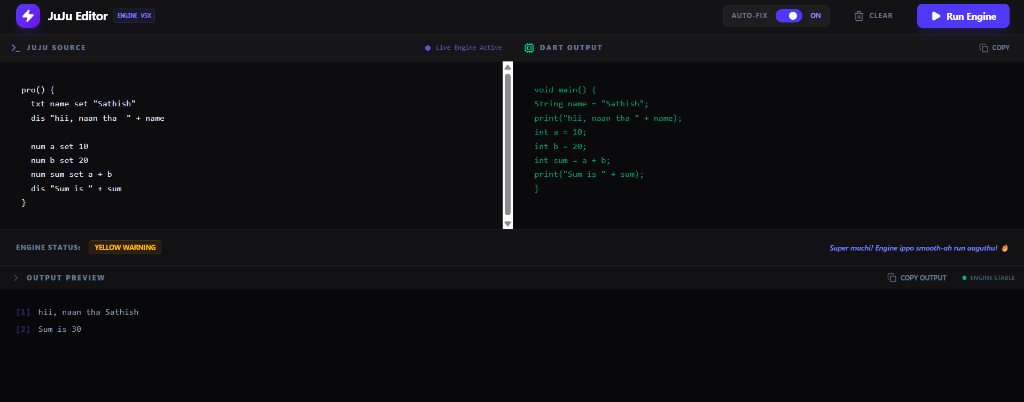Click the DART OUTPUT panel heading

click(x=571, y=48)
